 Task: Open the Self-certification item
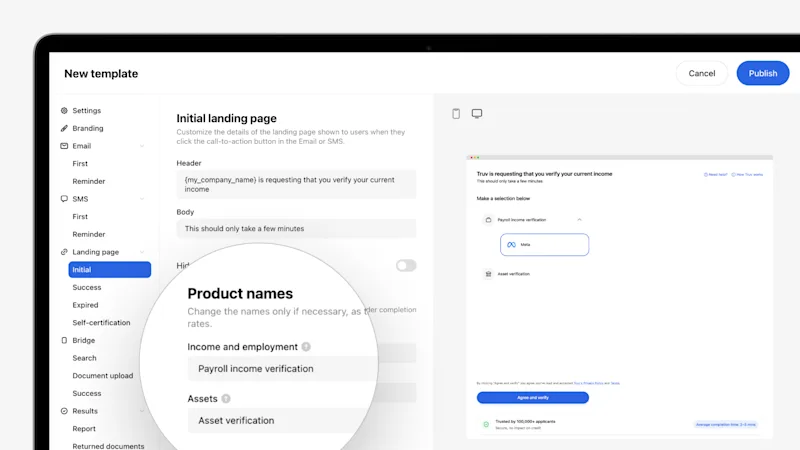(101, 322)
